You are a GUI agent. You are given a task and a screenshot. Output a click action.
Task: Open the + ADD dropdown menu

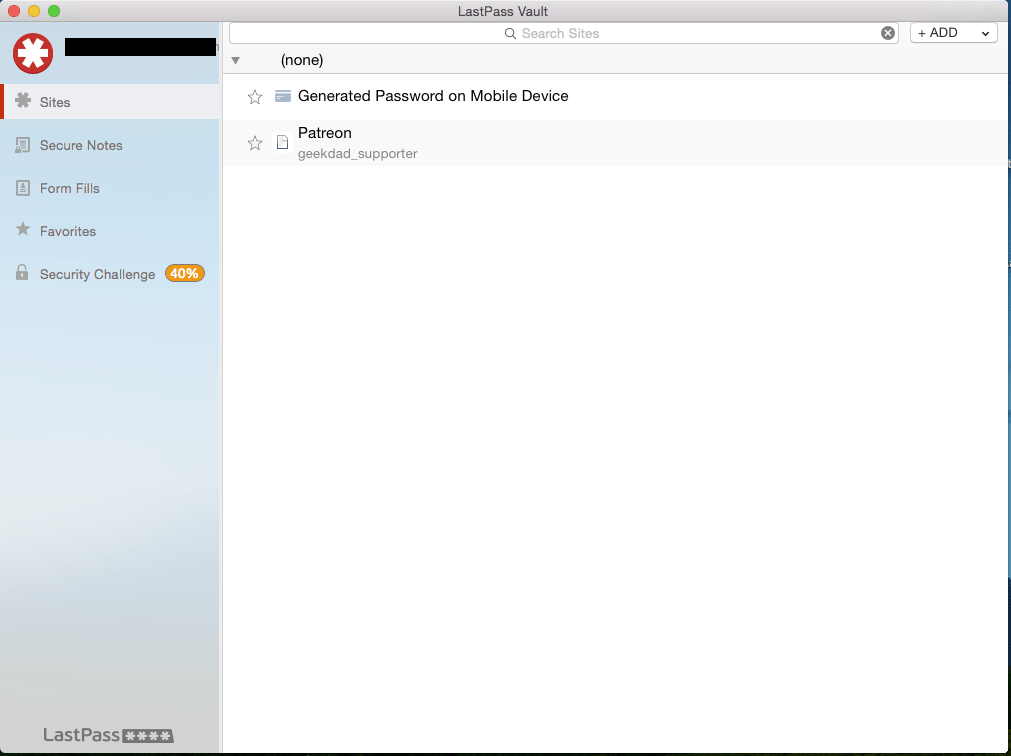coord(953,33)
